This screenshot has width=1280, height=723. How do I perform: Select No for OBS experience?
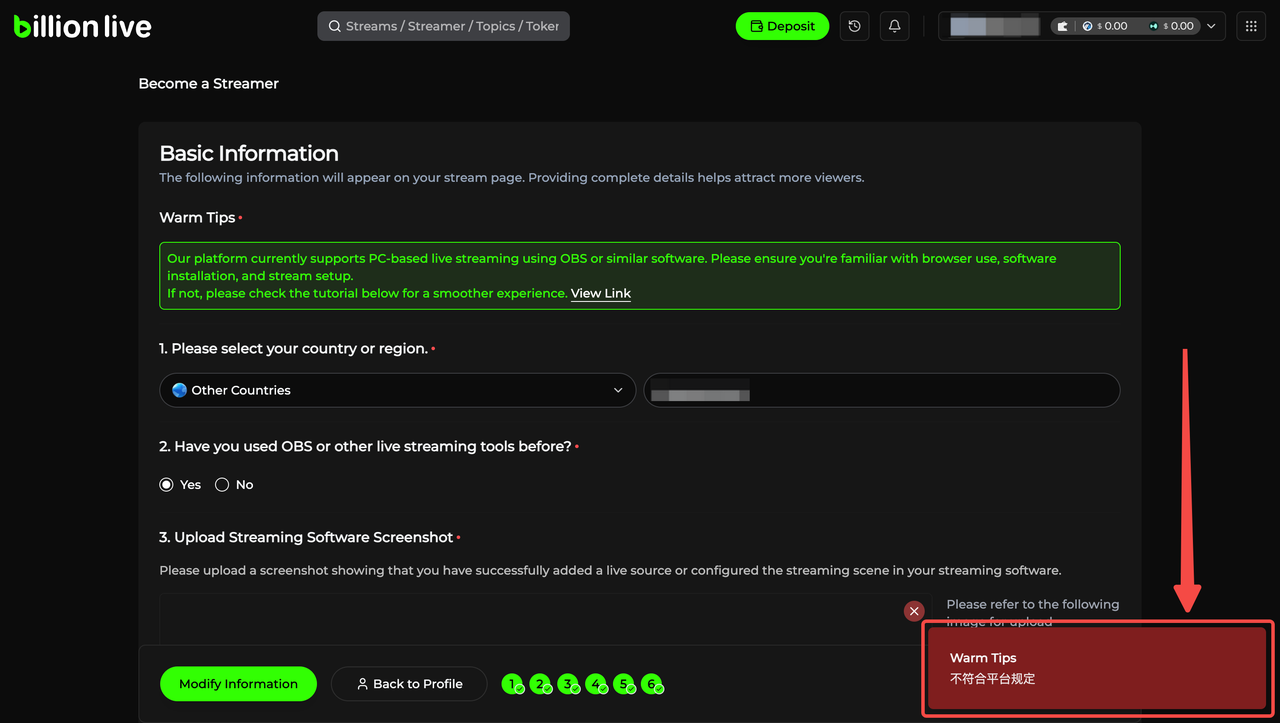(x=222, y=485)
